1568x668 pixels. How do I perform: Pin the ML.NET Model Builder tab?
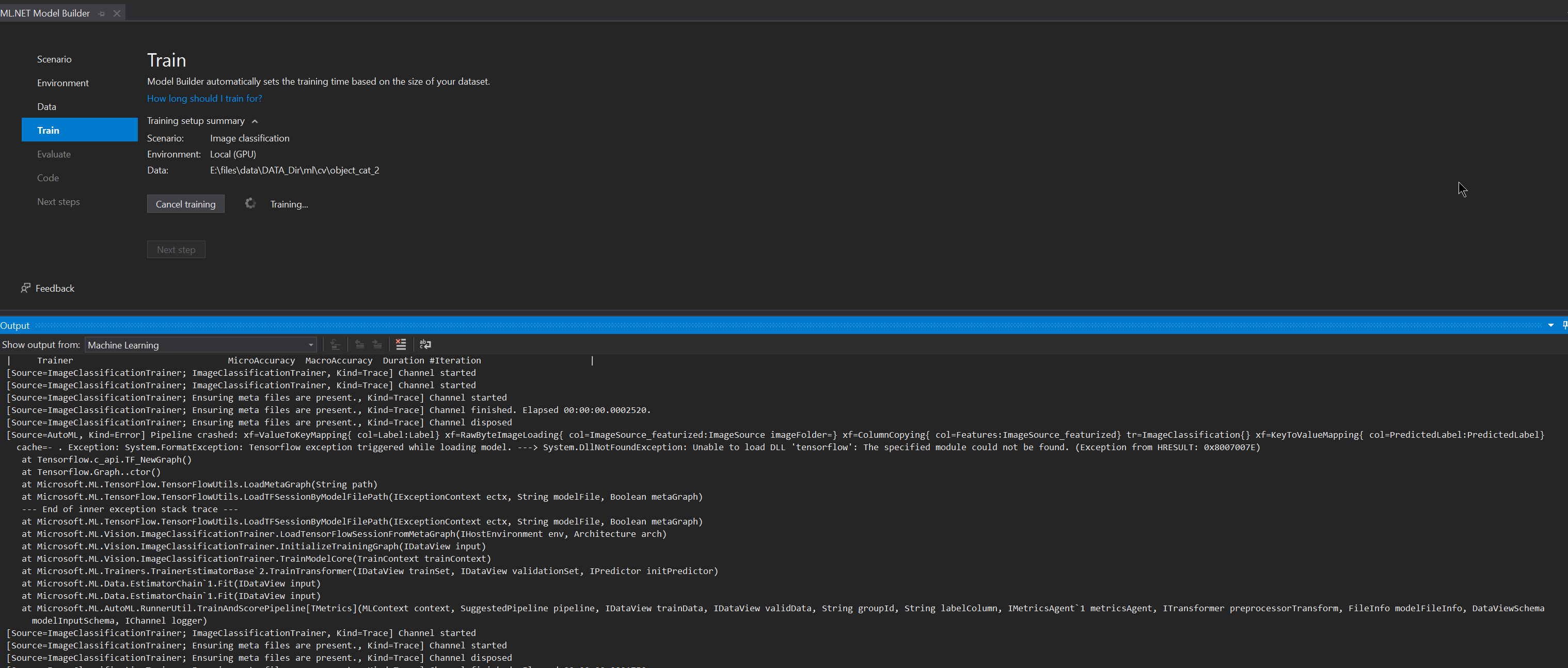pyautogui.click(x=102, y=13)
